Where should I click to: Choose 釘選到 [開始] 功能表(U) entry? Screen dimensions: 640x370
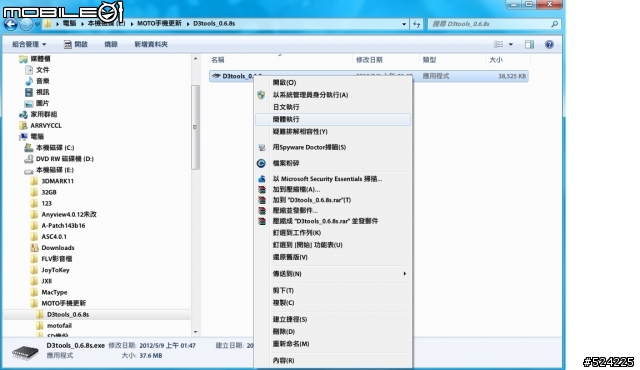point(333,245)
